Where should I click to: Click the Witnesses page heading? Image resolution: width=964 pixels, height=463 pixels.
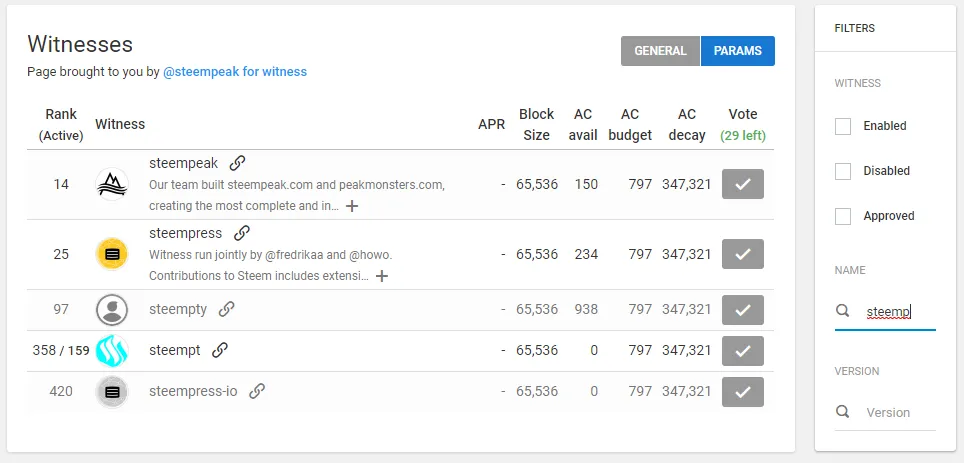tap(80, 44)
